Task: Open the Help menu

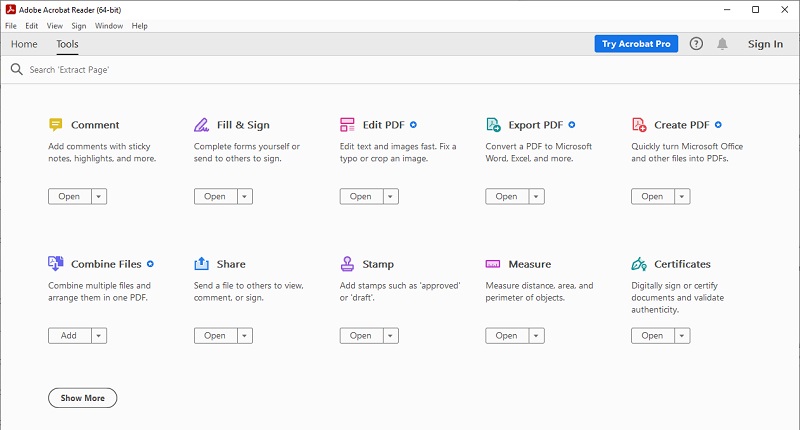Action: (x=139, y=26)
